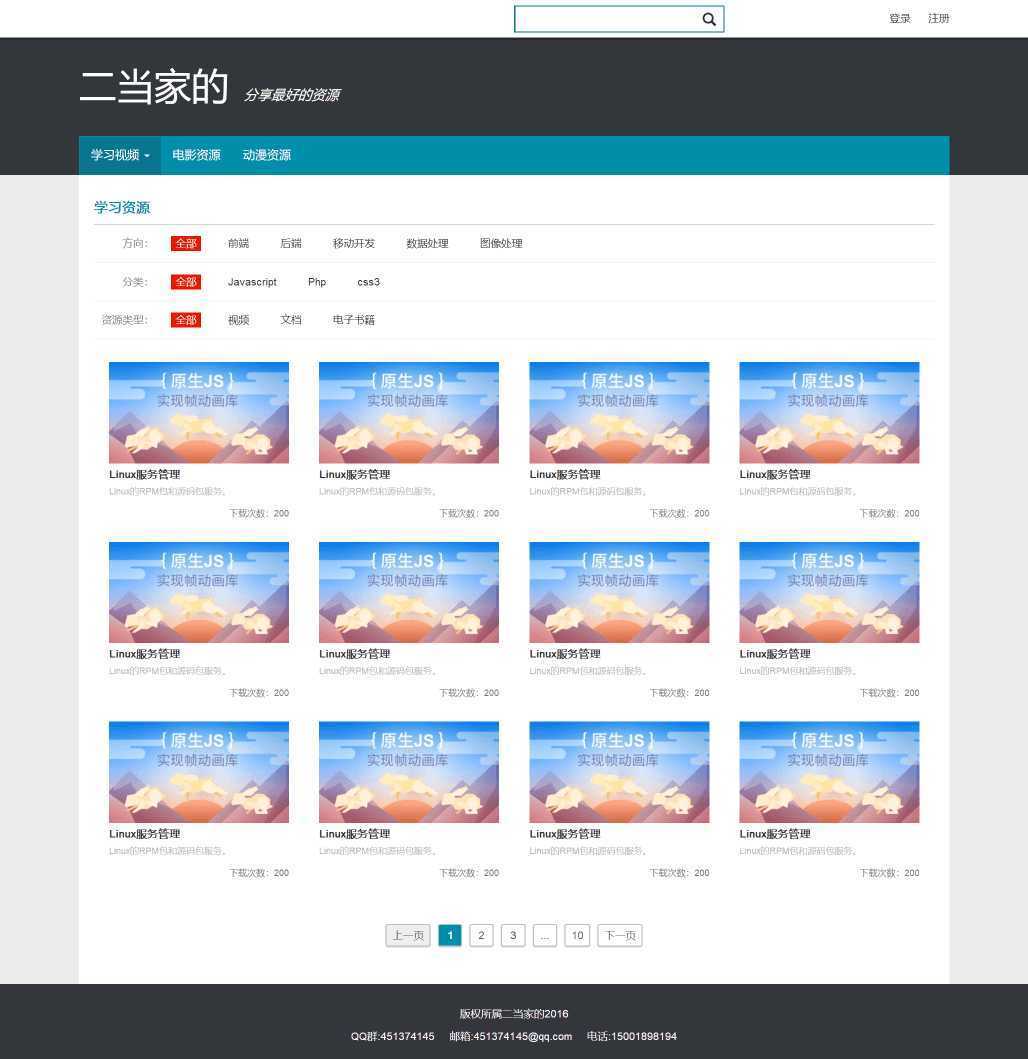1028x1059 pixels.
Task: Select 全部 in the 资源类型 row
Action: (x=185, y=320)
